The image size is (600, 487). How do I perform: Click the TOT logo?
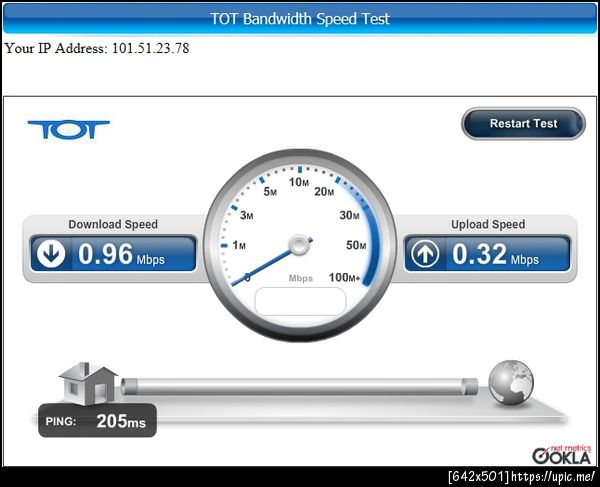click(x=69, y=130)
